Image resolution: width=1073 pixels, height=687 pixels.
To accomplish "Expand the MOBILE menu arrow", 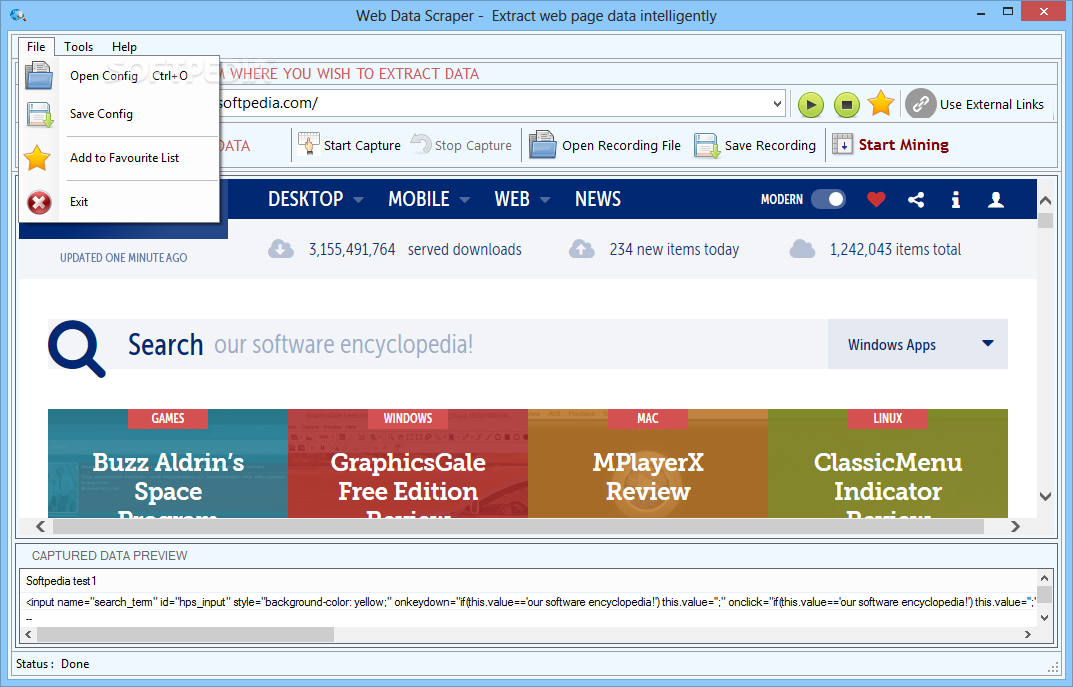I will coord(465,200).
